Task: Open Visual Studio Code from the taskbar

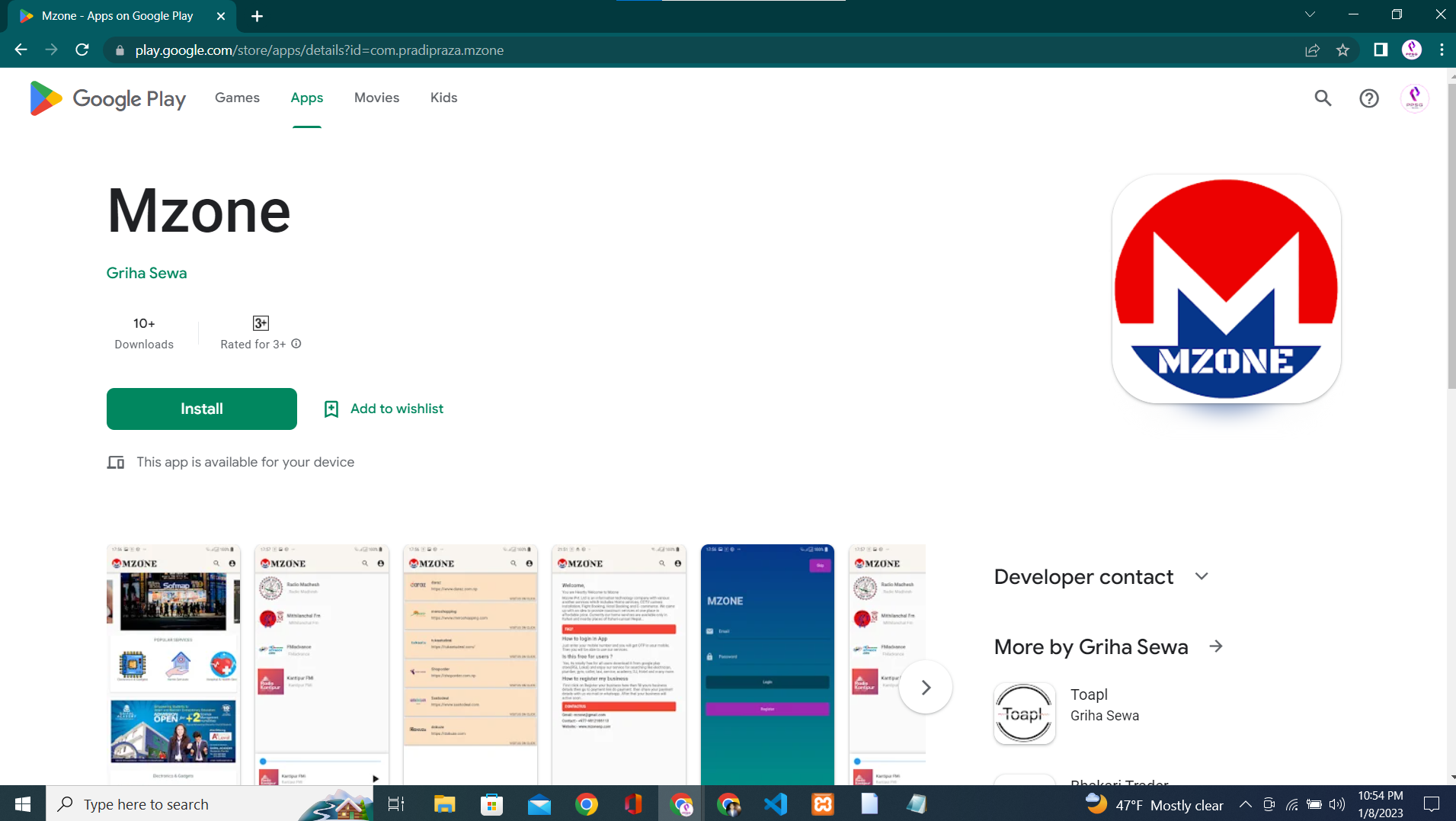Action: (775, 804)
